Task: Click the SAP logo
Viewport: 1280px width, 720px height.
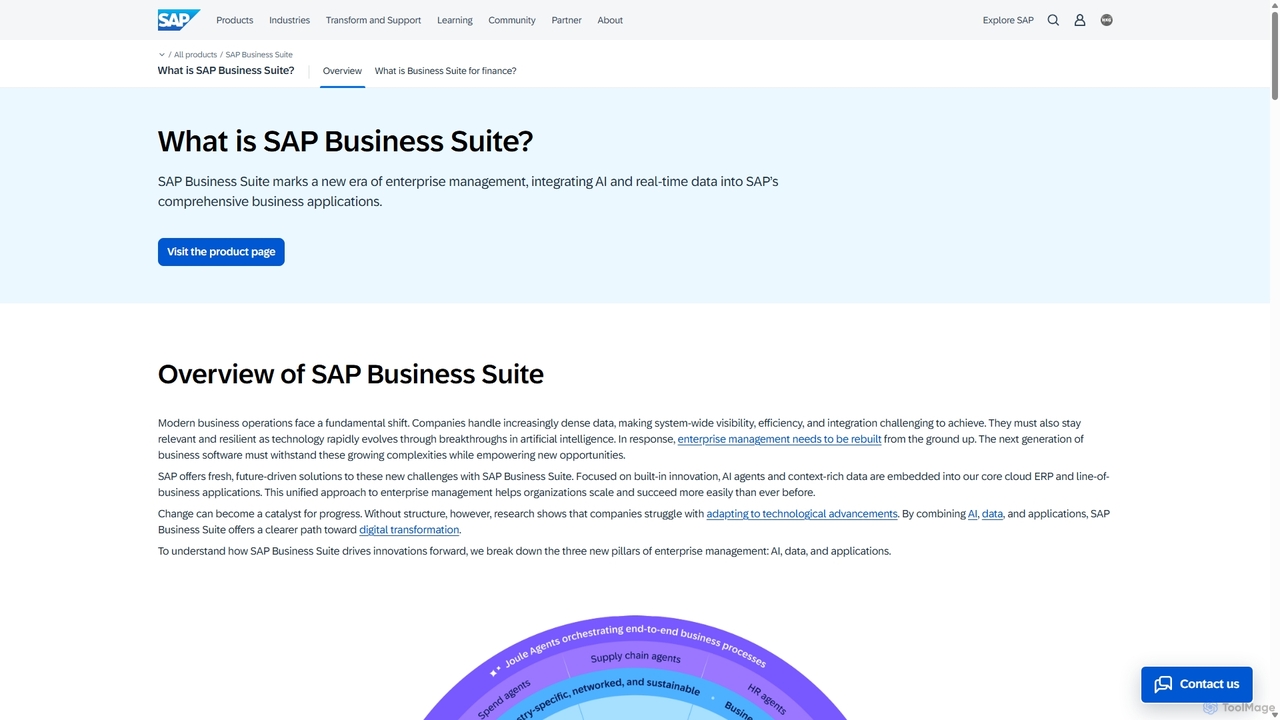Action: point(178,20)
